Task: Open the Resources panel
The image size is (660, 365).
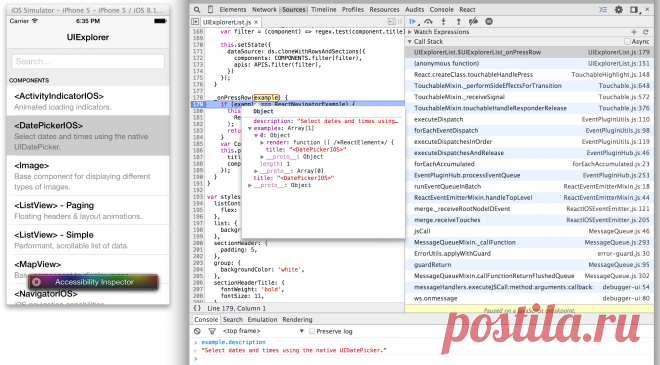Action: (384, 9)
